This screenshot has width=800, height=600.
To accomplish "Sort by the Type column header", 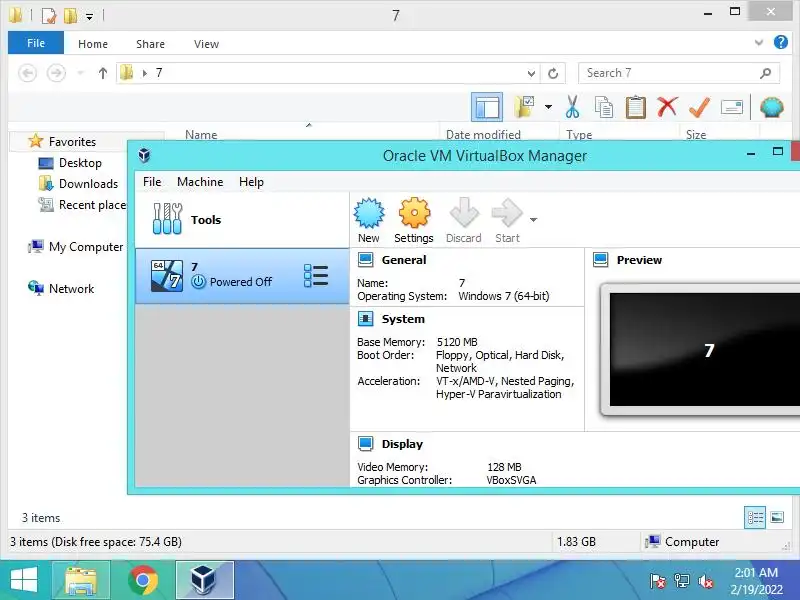I will (579, 135).
